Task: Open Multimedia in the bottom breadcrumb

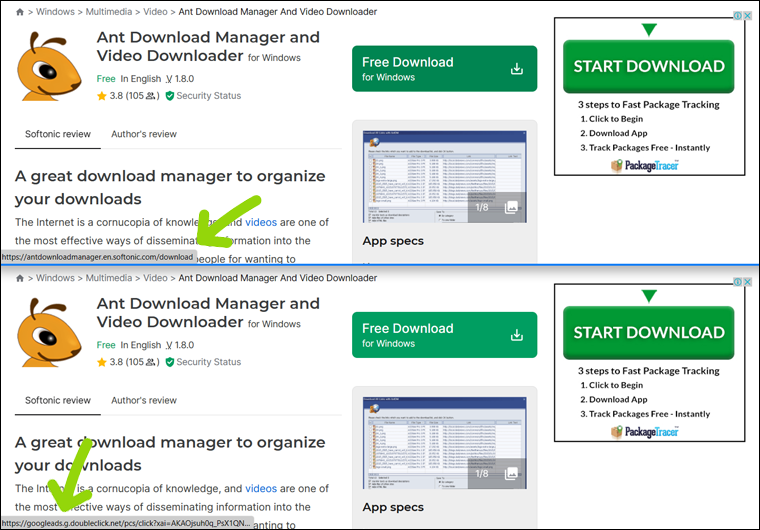Action: point(109,278)
